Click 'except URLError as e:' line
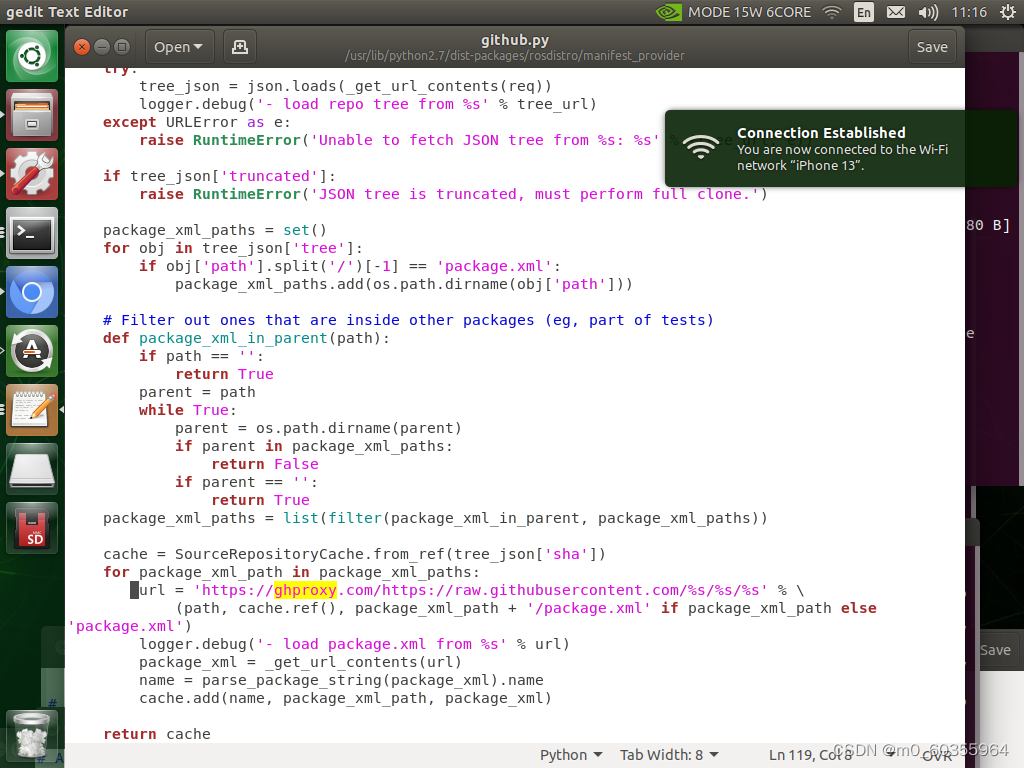Image resolution: width=1024 pixels, height=768 pixels. coord(197,122)
